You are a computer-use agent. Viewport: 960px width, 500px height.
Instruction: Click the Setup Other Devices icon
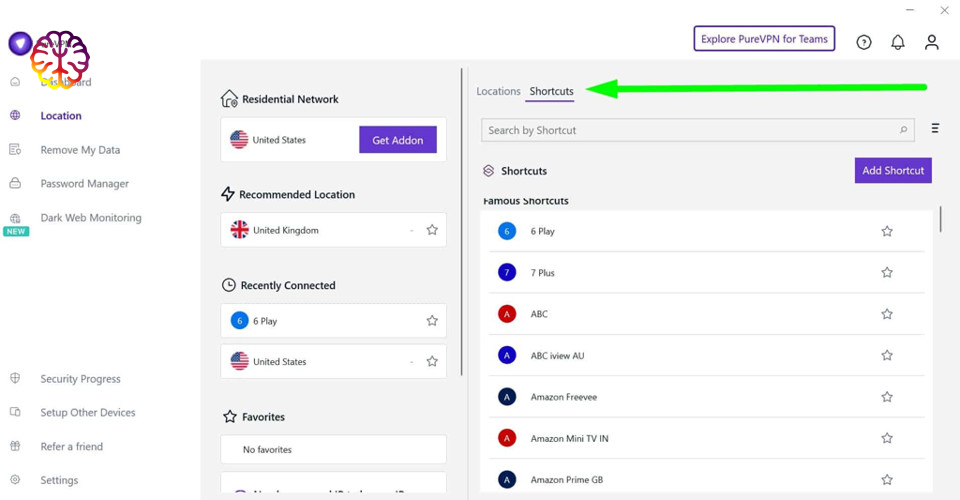coord(15,412)
